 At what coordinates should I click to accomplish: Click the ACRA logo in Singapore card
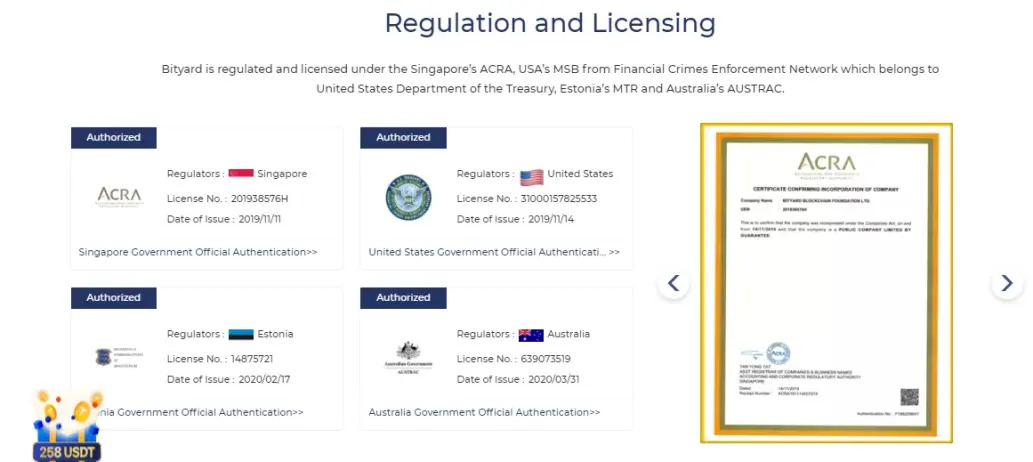[x=119, y=196]
